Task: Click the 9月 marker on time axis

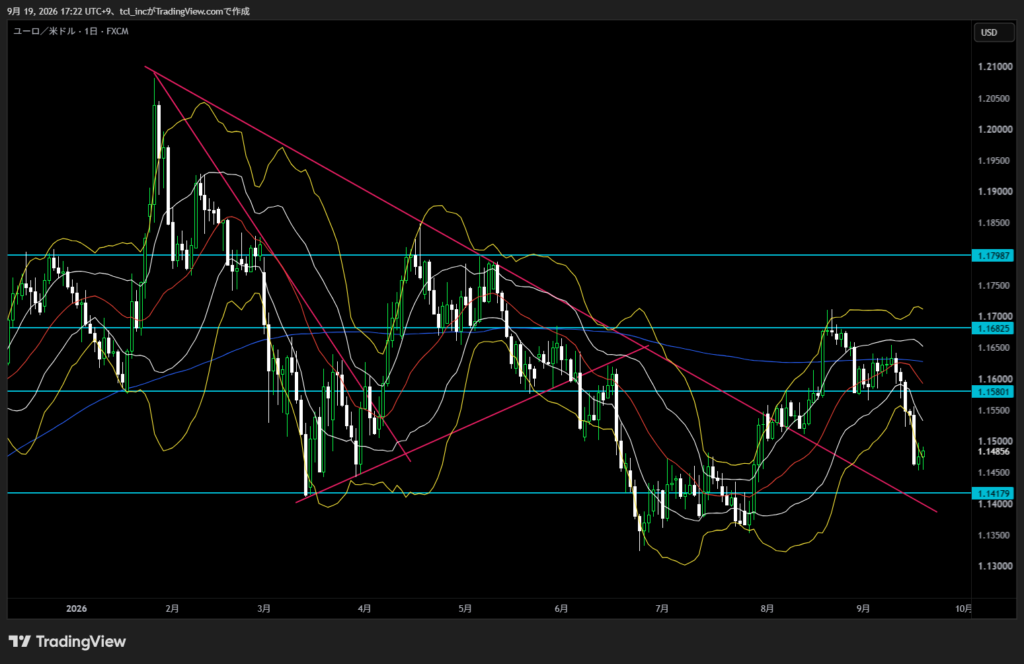Action: click(x=863, y=609)
